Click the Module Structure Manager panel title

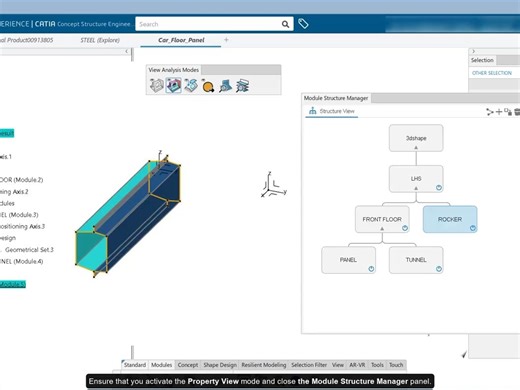[336, 98]
